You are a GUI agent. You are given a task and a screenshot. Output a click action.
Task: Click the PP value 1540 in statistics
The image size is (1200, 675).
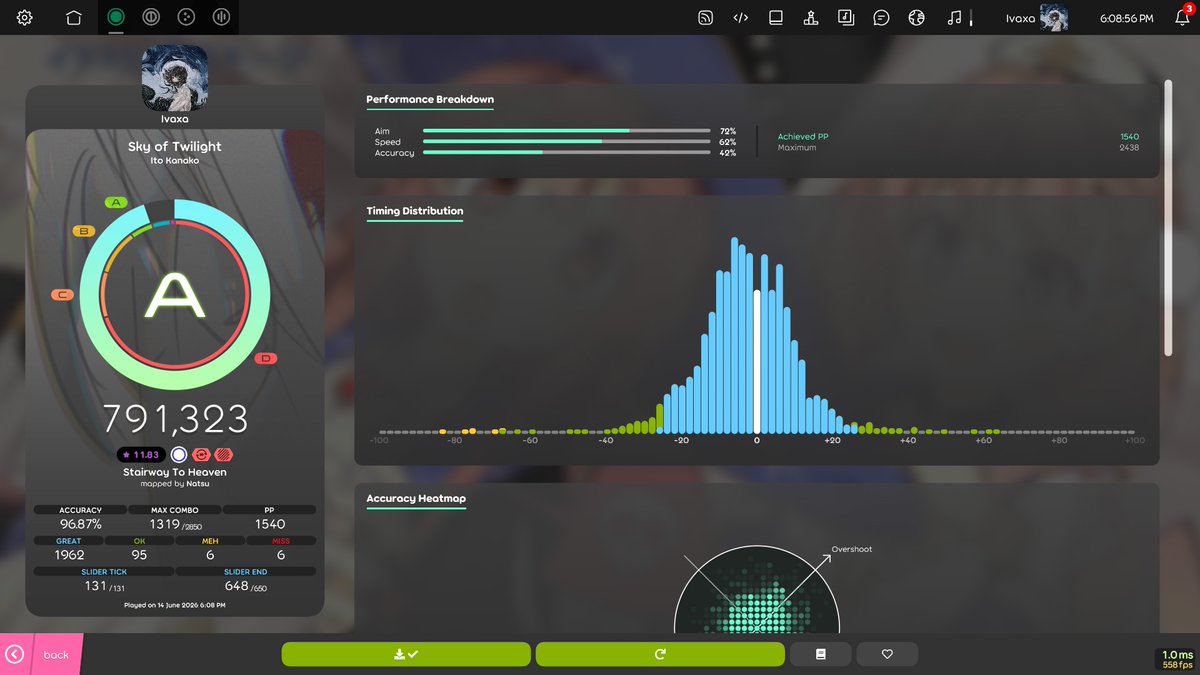pyautogui.click(x=270, y=524)
